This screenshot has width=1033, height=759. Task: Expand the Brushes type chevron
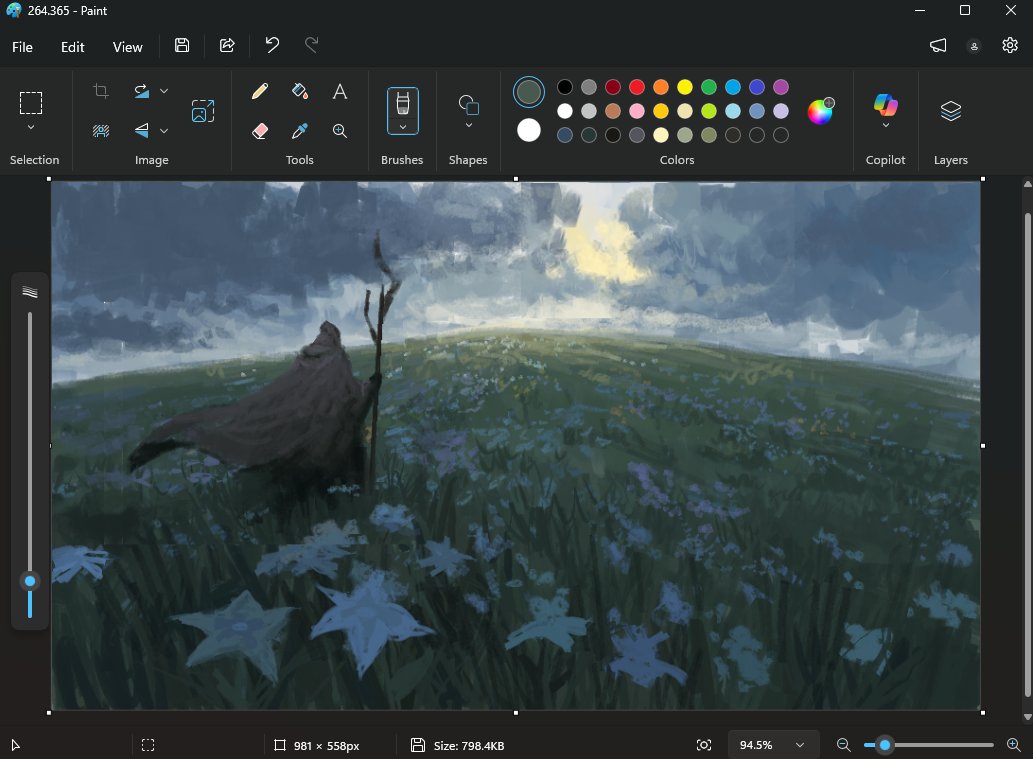403,126
